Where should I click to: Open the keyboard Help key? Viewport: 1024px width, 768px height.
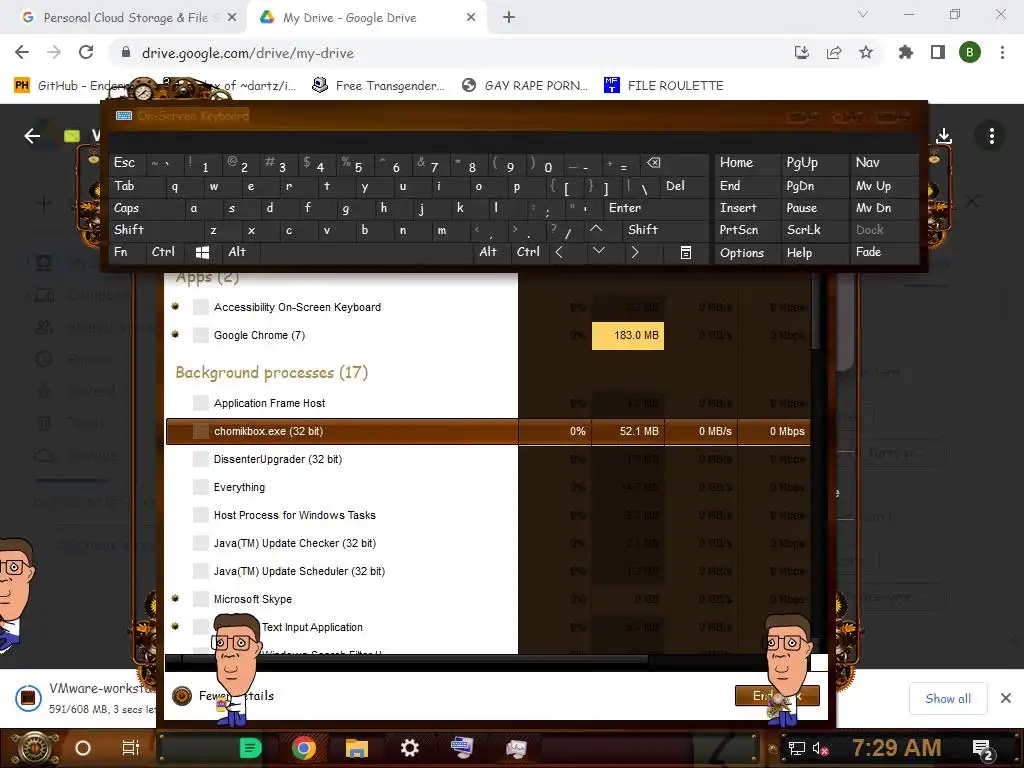814,253
